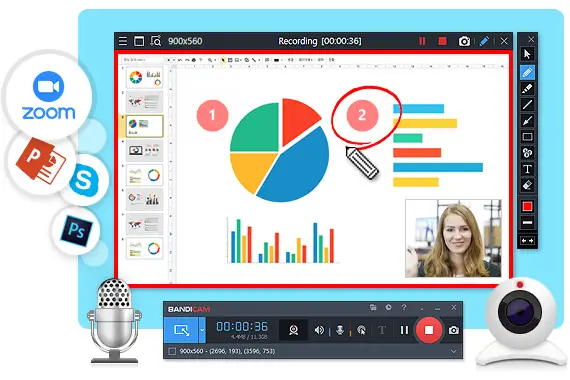The width and height of the screenshot is (570, 380).
Task: Choose the line drawing tool
Action: point(527,105)
